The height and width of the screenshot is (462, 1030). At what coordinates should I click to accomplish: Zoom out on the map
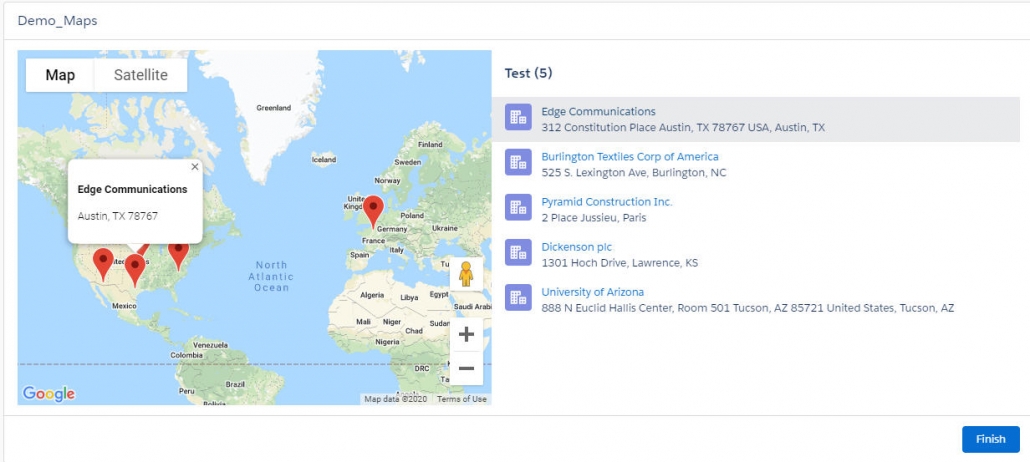[466, 368]
